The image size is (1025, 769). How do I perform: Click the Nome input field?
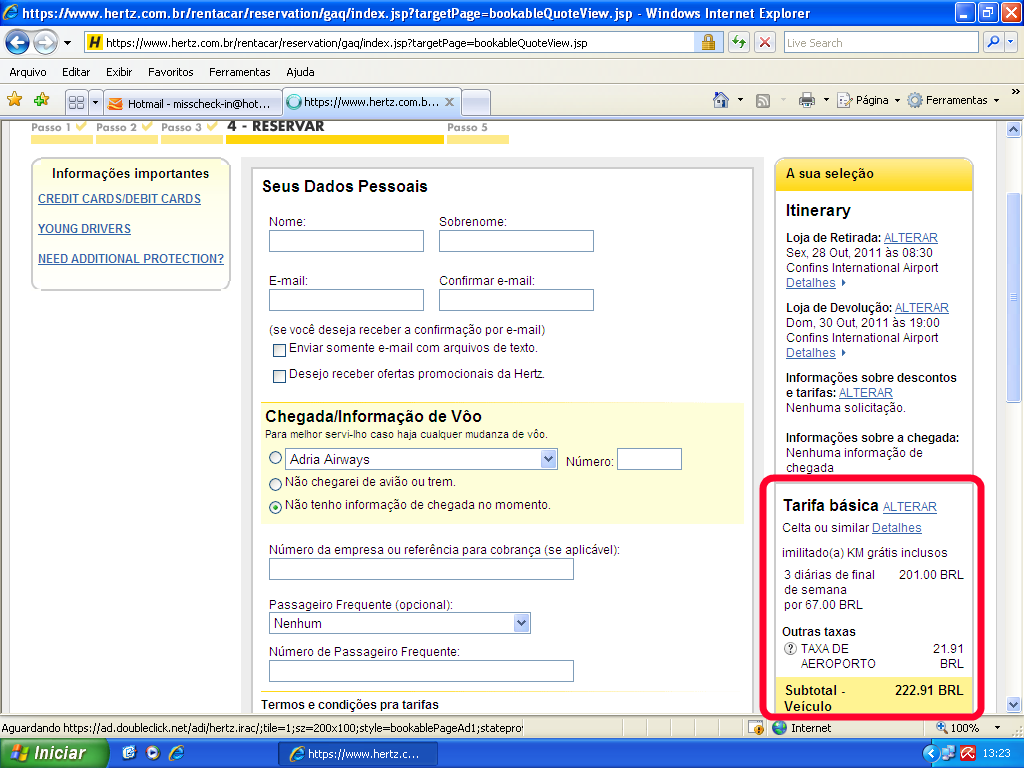click(x=346, y=241)
